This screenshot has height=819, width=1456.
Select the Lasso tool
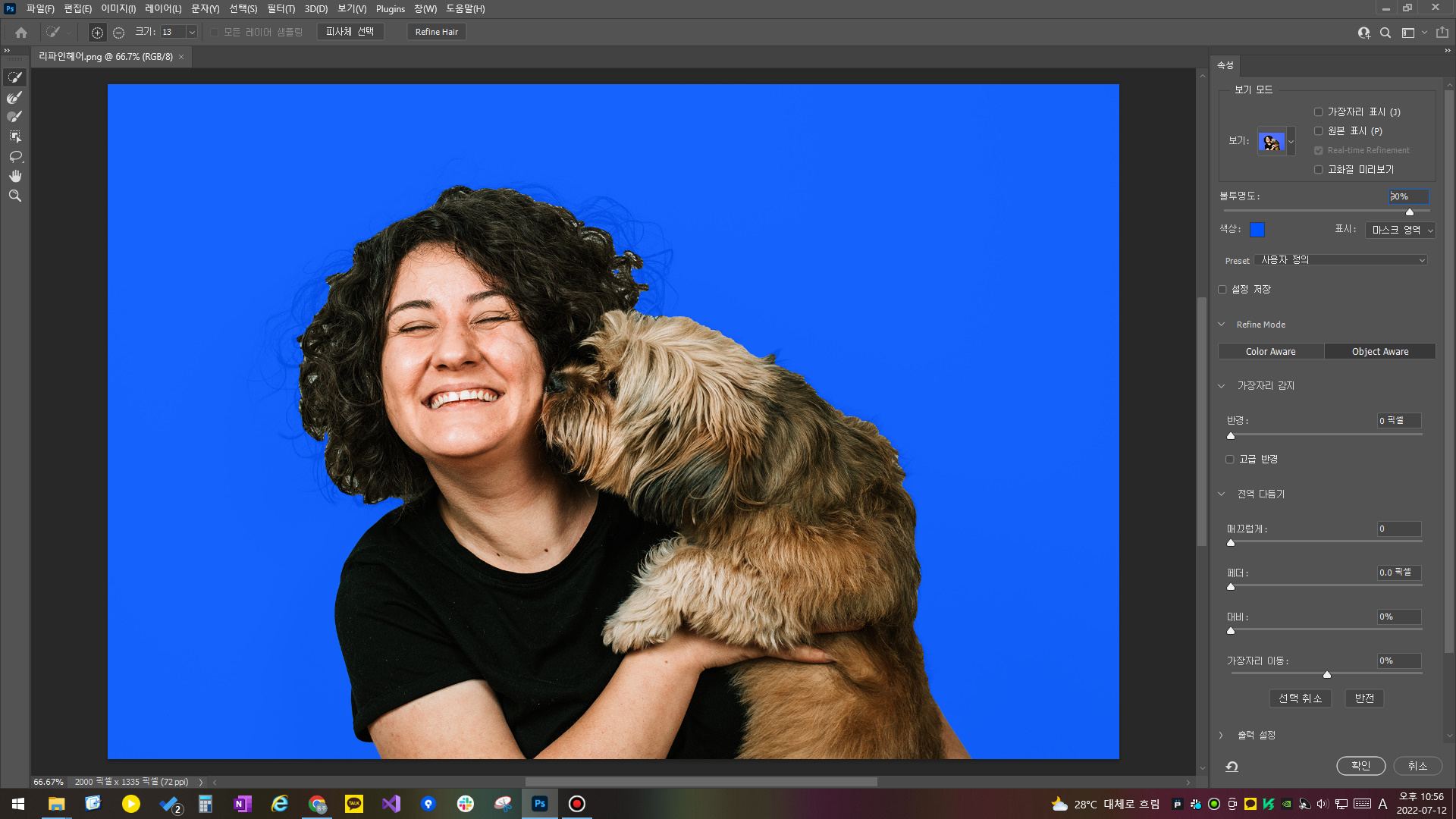(x=15, y=156)
